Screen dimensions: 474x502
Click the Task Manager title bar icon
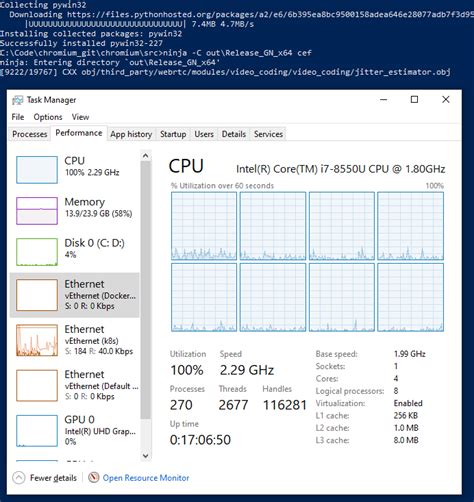(18, 100)
